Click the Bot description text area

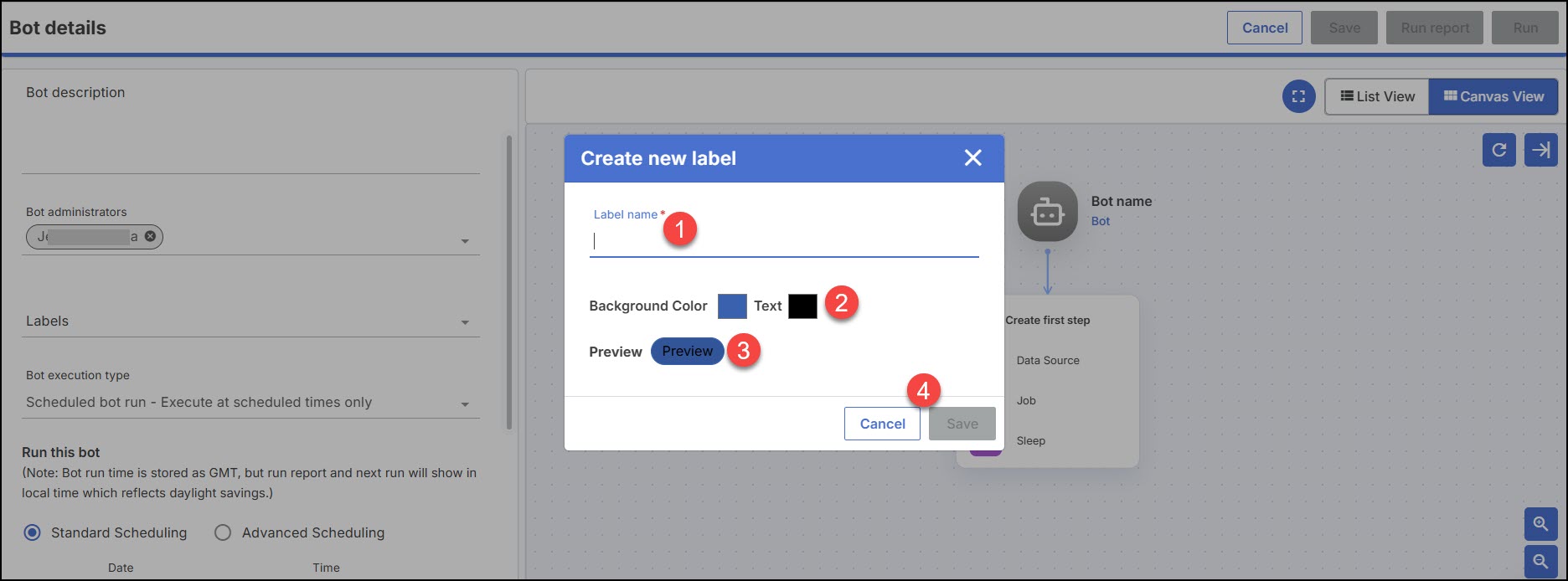[x=251, y=138]
